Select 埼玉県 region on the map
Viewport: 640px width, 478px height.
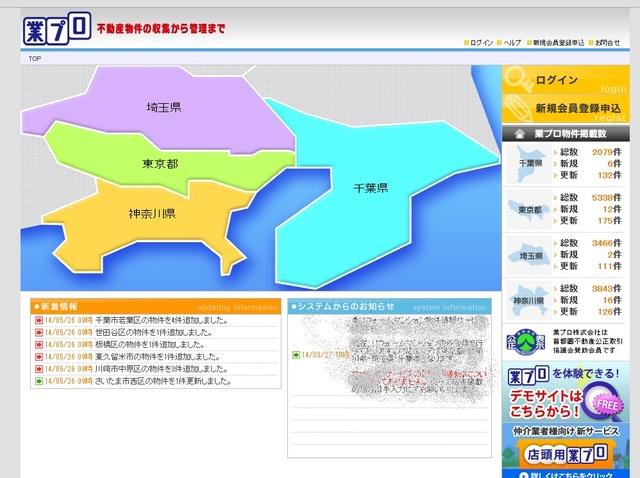(164, 107)
